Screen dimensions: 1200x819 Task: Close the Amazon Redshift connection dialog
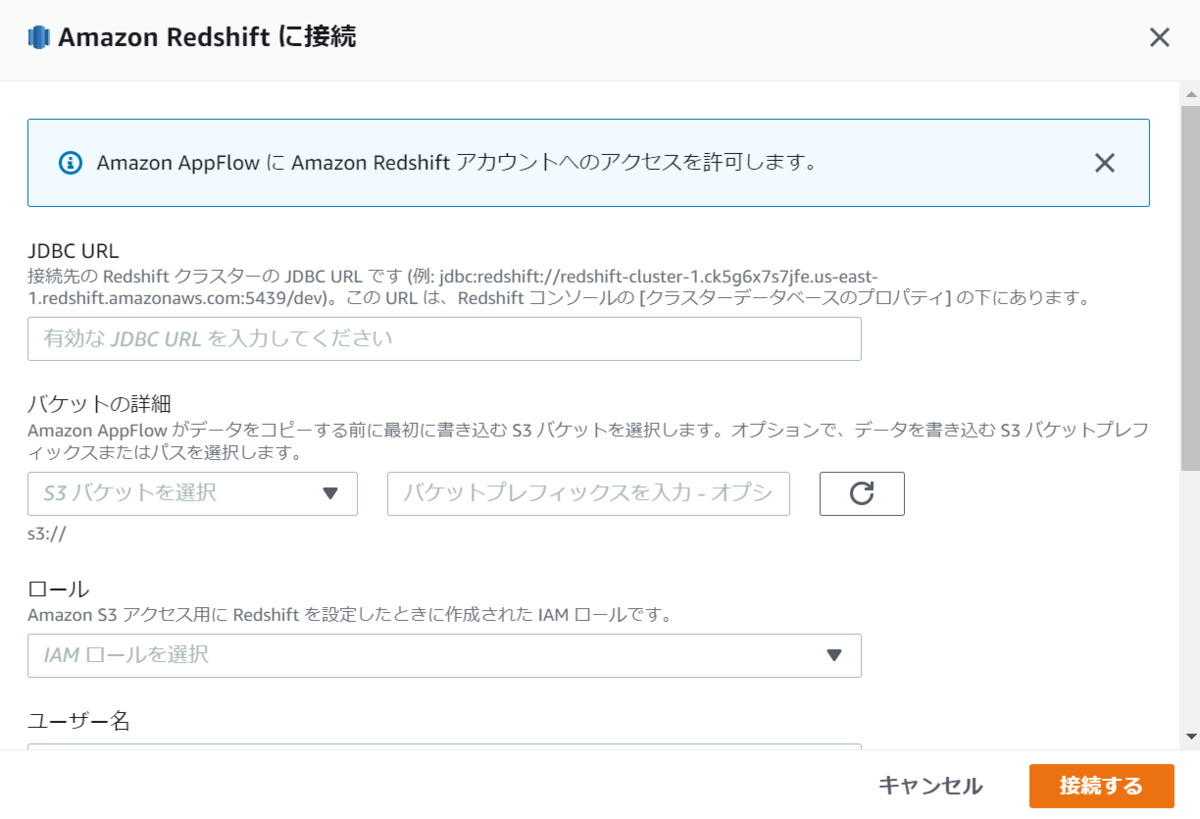pos(1159,38)
